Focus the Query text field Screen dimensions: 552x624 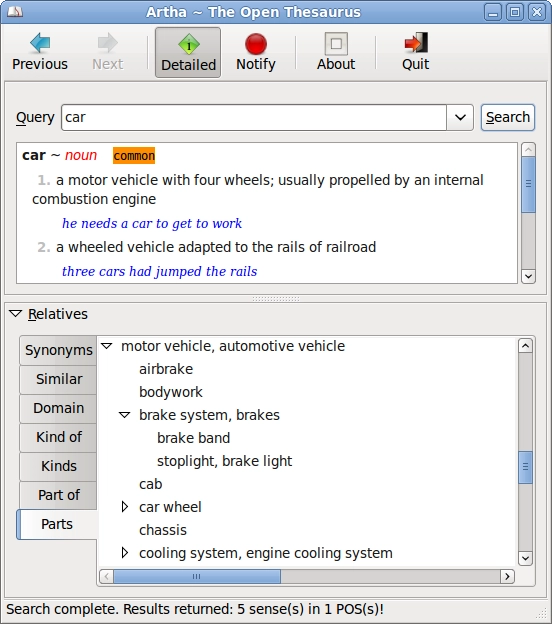pos(254,117)
